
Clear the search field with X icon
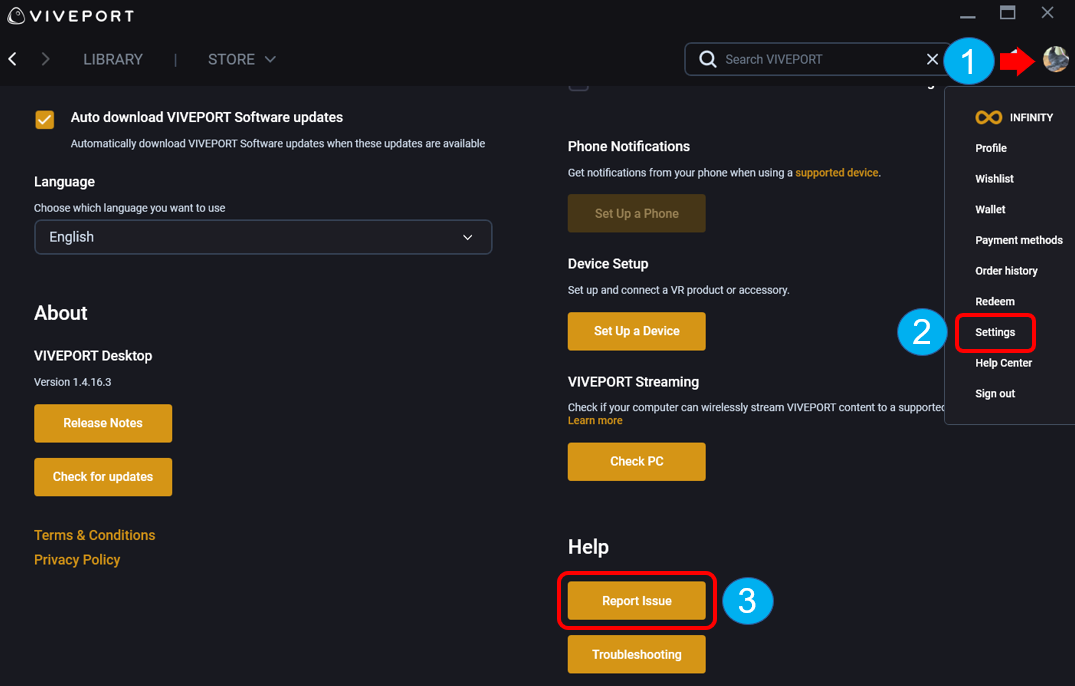coord(932,60)
